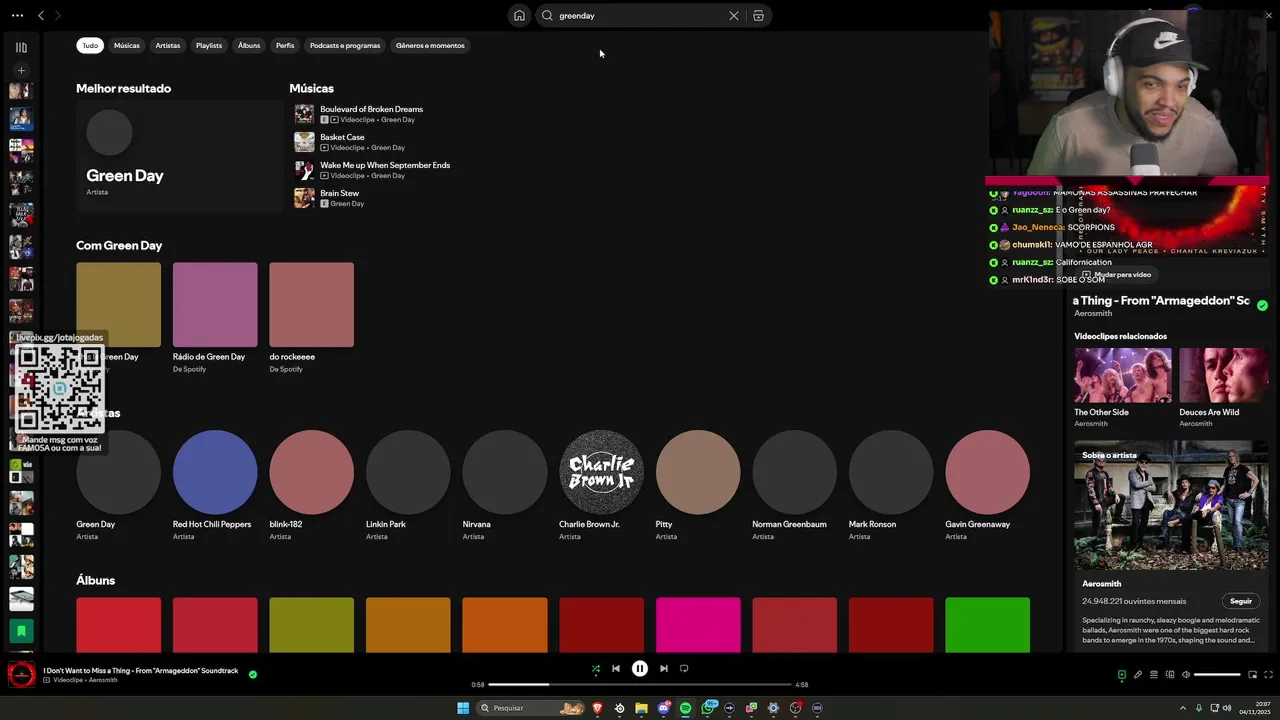Enter fullscreen player mode
This screenshot has width=1280, height=720.
point(1269,675)
